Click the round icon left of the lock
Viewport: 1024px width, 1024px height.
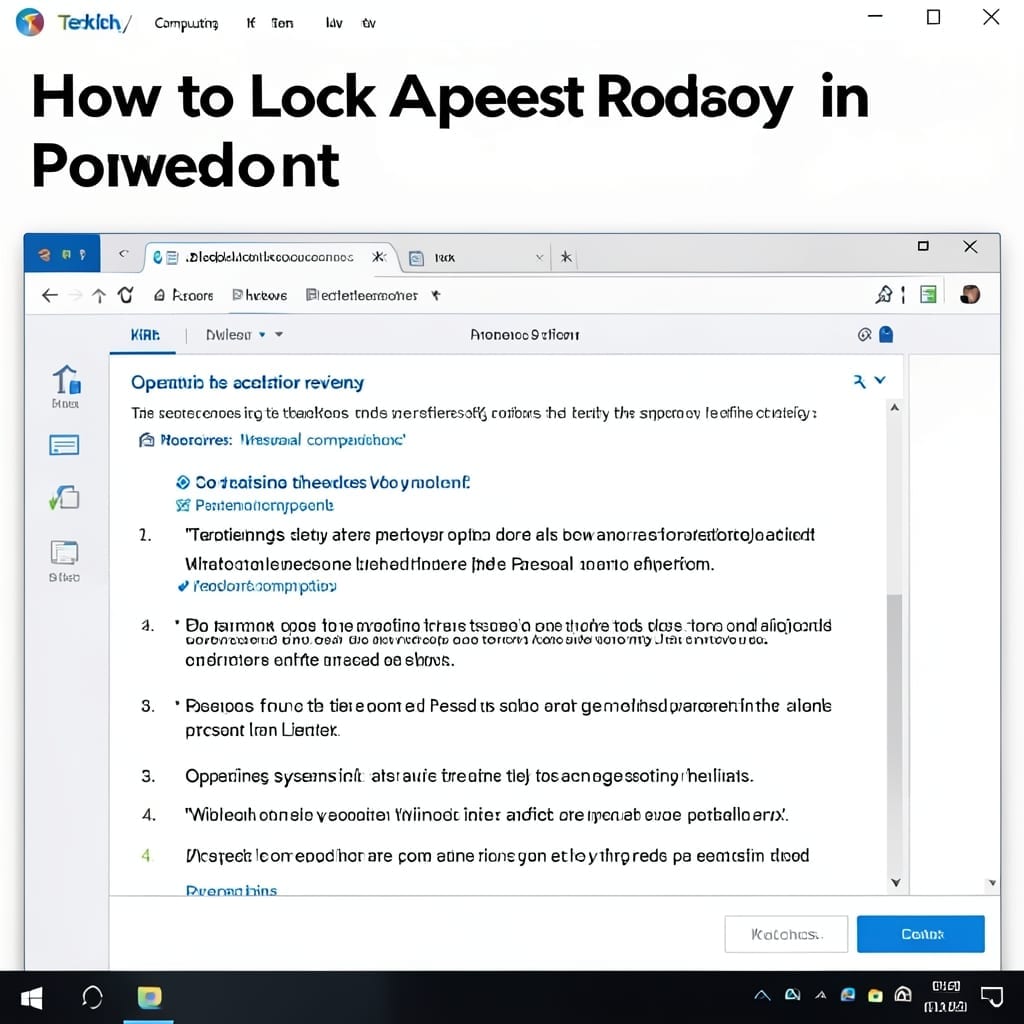pos(864,335)
